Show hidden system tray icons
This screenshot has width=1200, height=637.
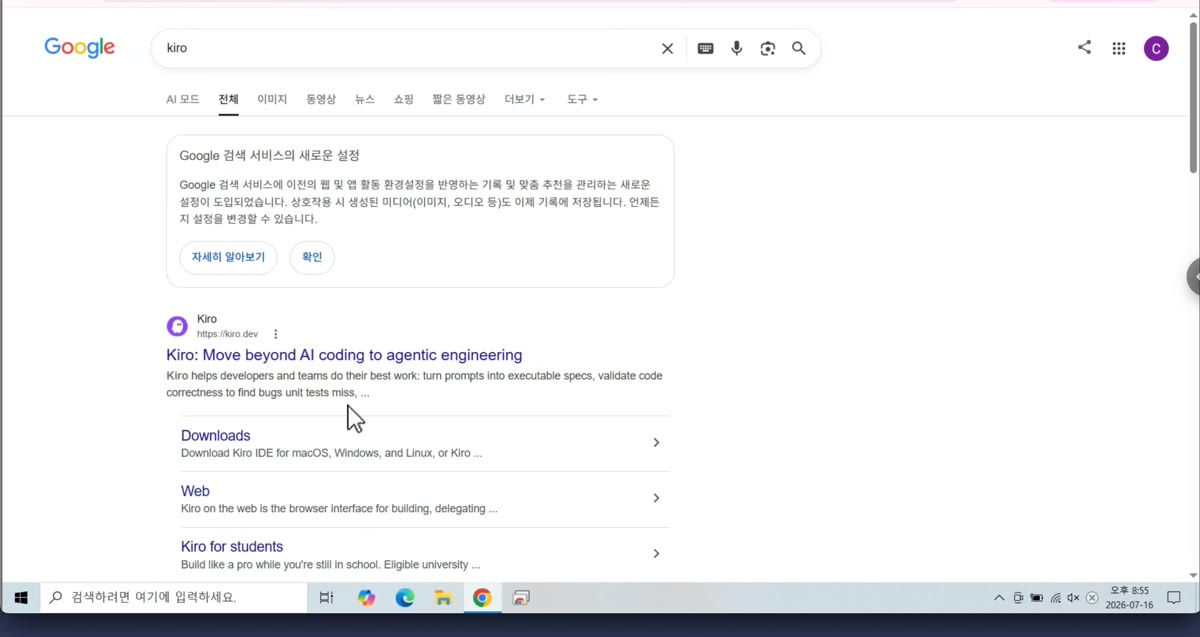(998, 598)
